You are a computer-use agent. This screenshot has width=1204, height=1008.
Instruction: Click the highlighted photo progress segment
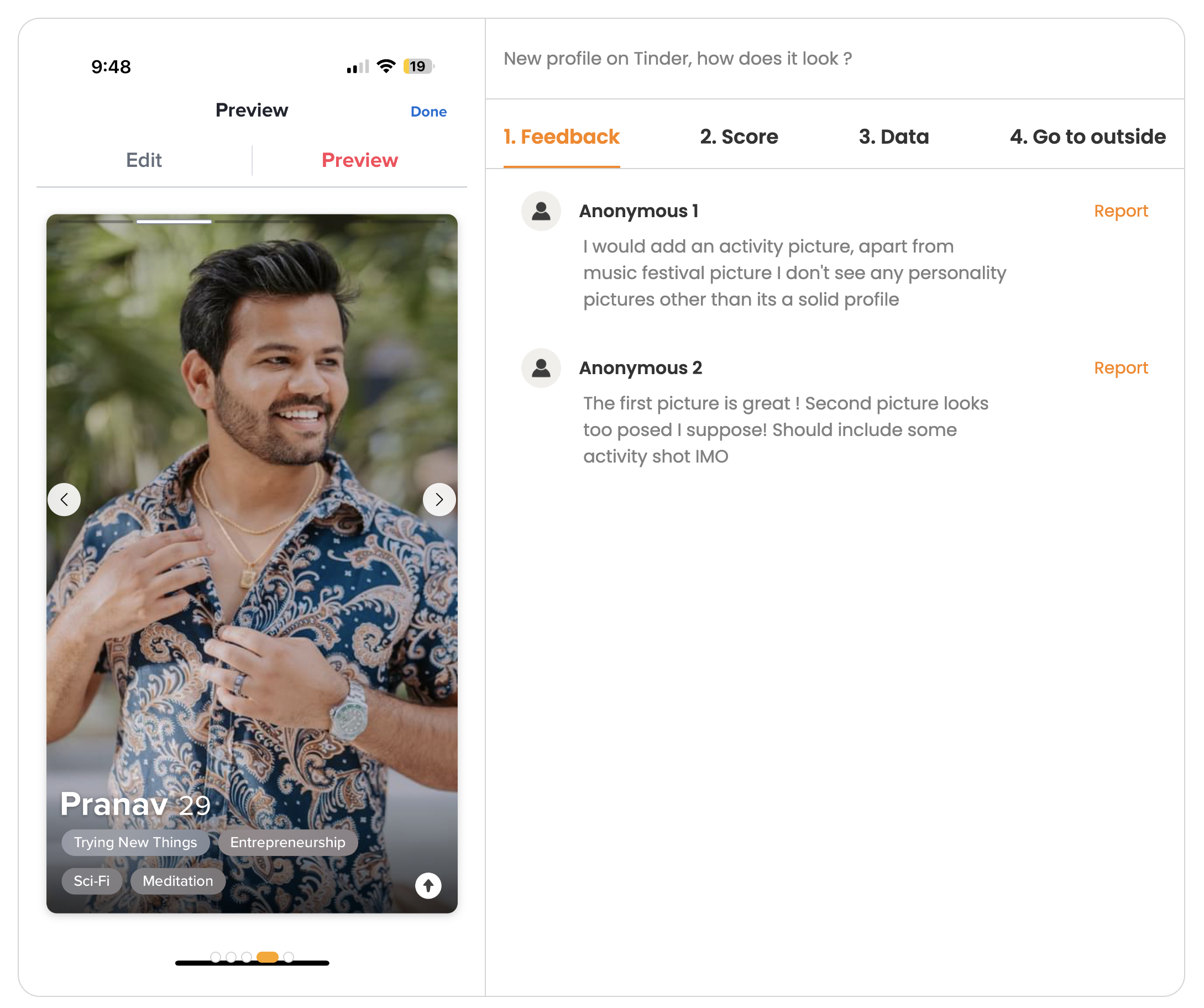coord(174,222)
